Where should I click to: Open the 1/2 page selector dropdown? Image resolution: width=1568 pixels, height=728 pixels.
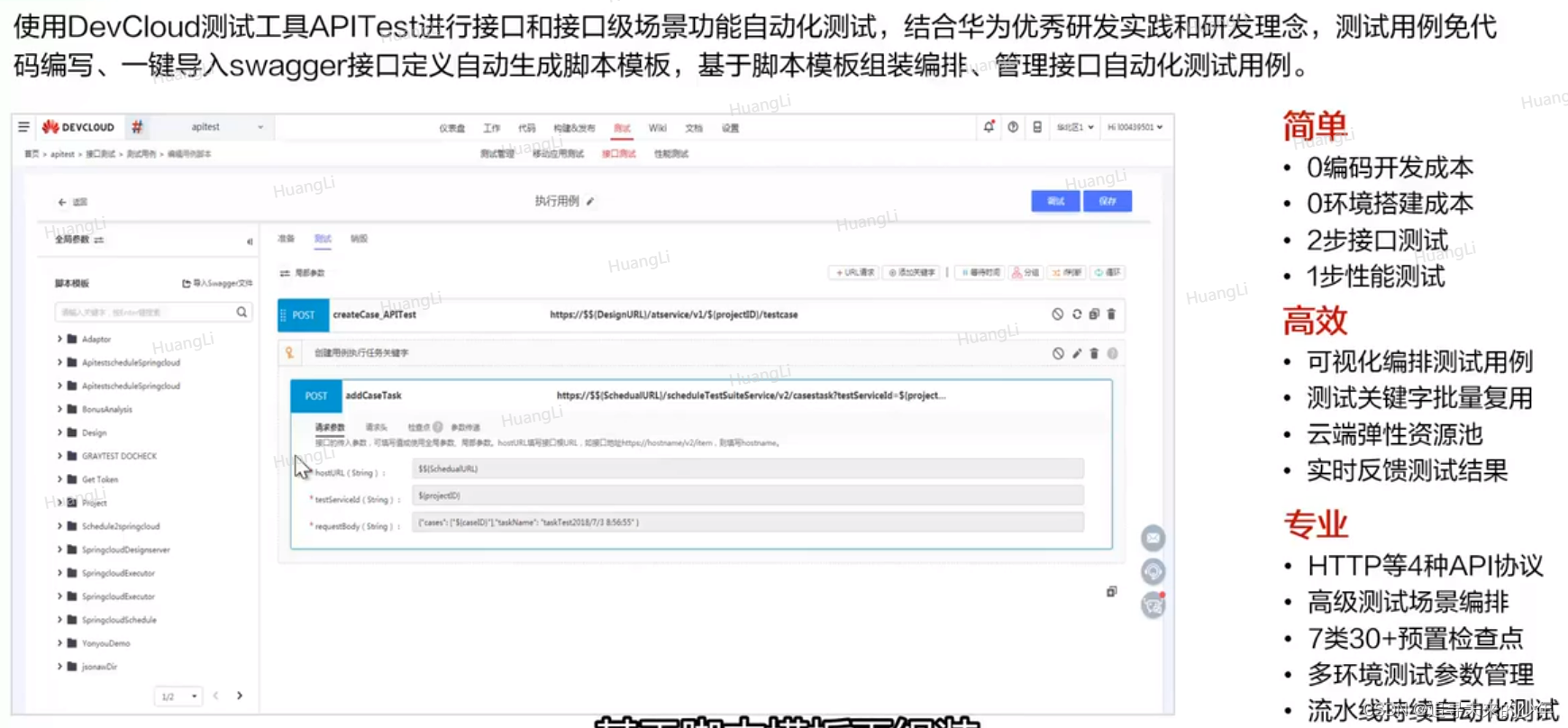pos(178,696)
